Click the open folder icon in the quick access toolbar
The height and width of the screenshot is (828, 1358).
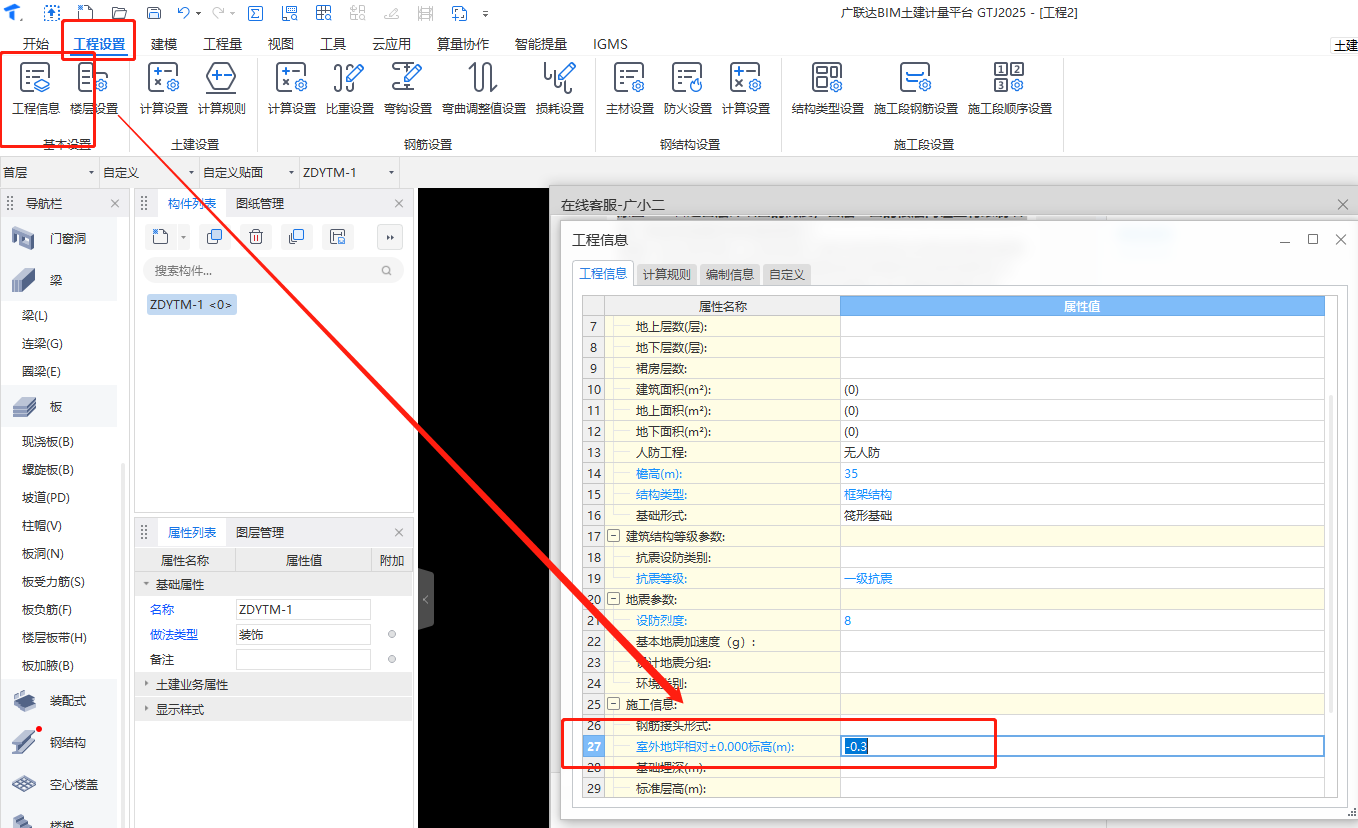pos(120,13)
